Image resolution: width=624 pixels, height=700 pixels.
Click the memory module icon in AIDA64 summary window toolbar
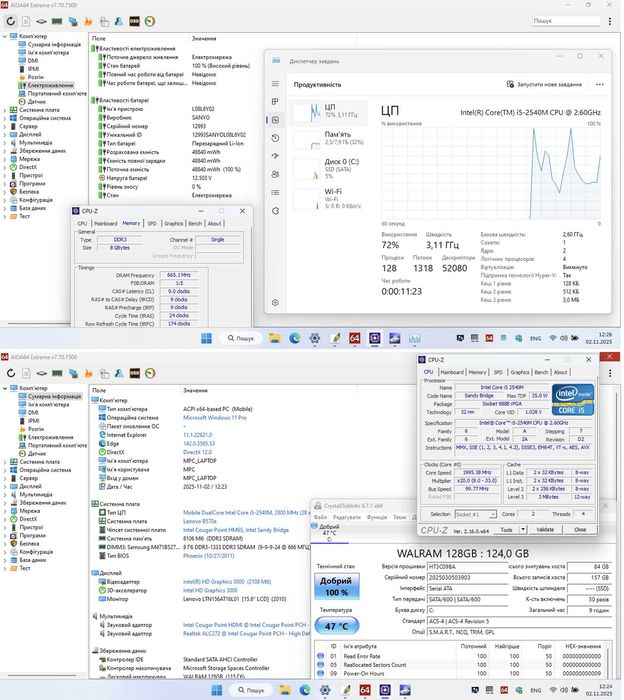click(x=57, y=373)
